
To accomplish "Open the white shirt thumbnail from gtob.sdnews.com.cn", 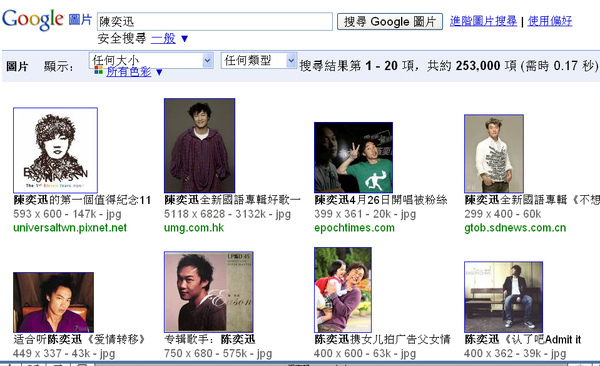I will click(x=494, y=154).
